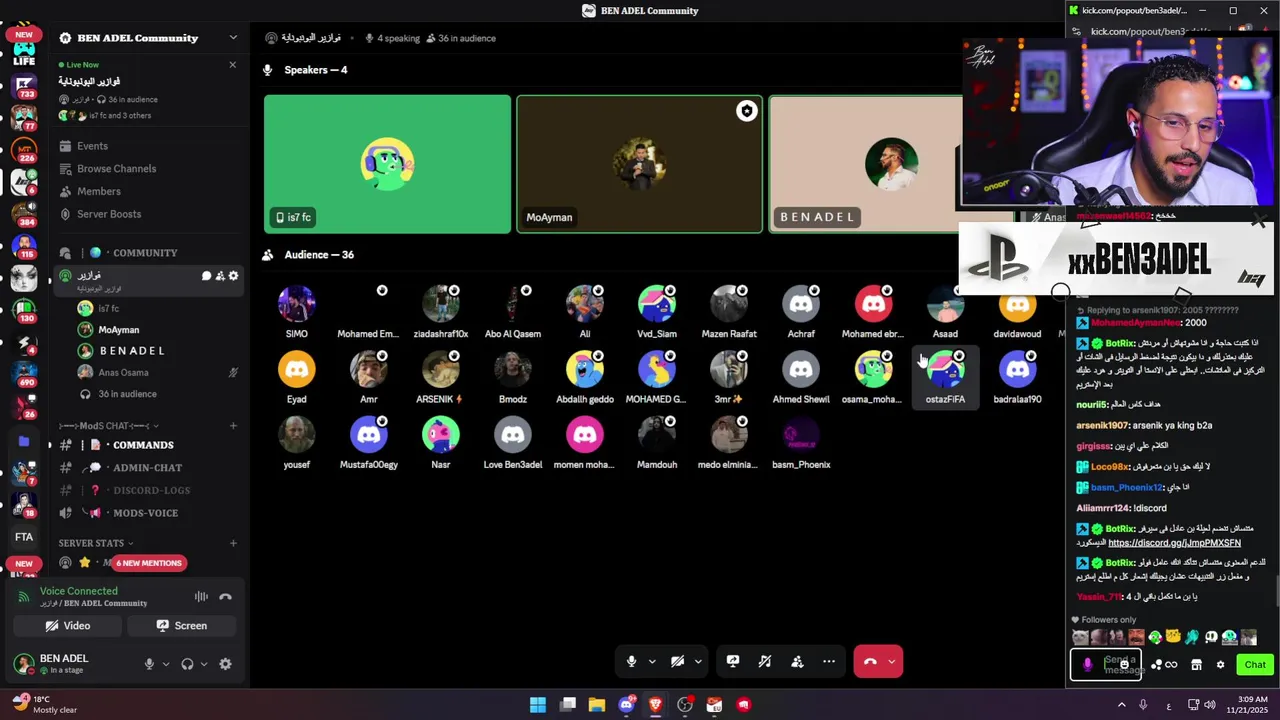The height and width of the screenshot is (720, 1280).
Task: Open edit channel gear on stage channel
Action: (233, 276)
